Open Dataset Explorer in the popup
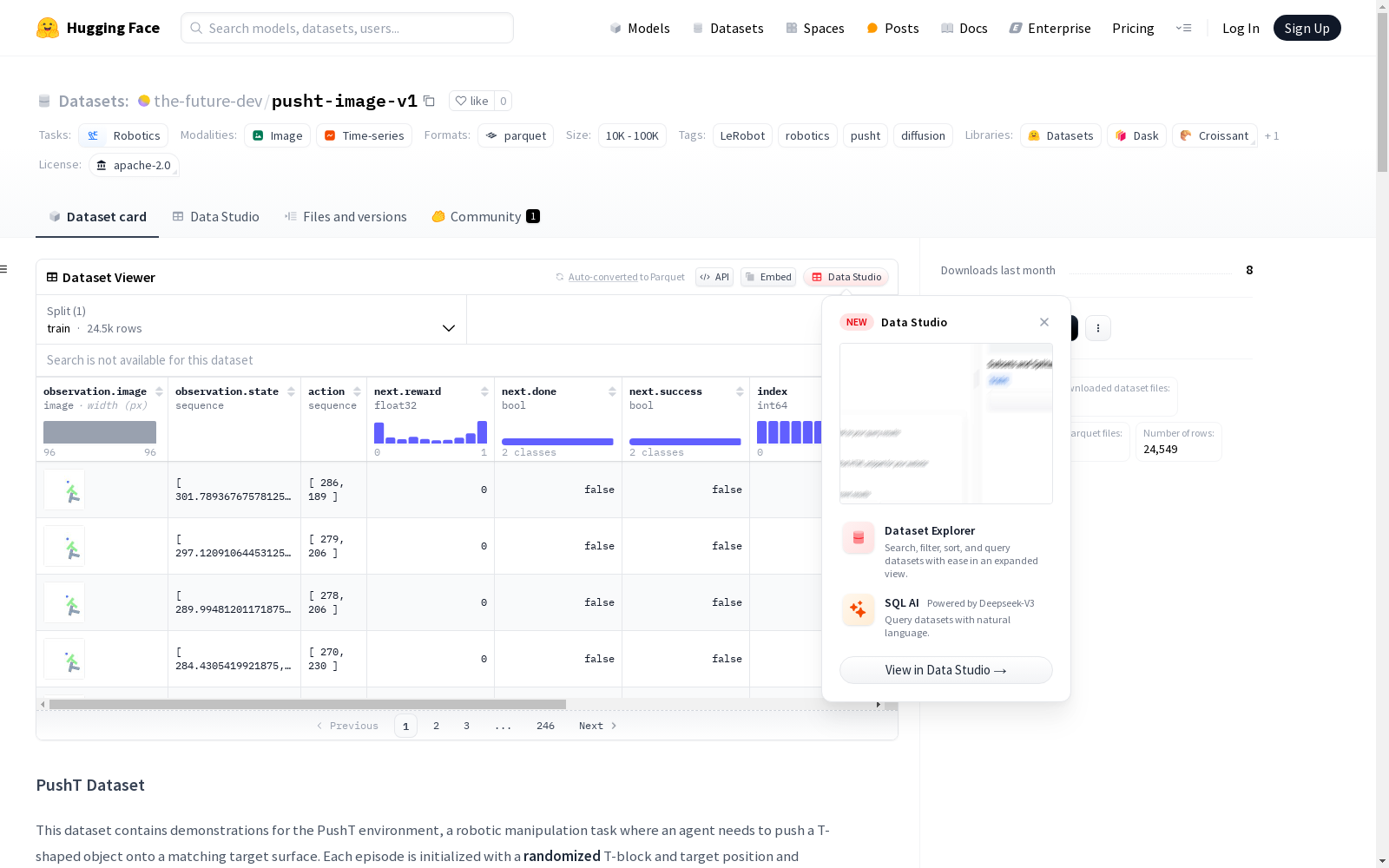This screenshot has height=868, width=1389. pos(946,550)
